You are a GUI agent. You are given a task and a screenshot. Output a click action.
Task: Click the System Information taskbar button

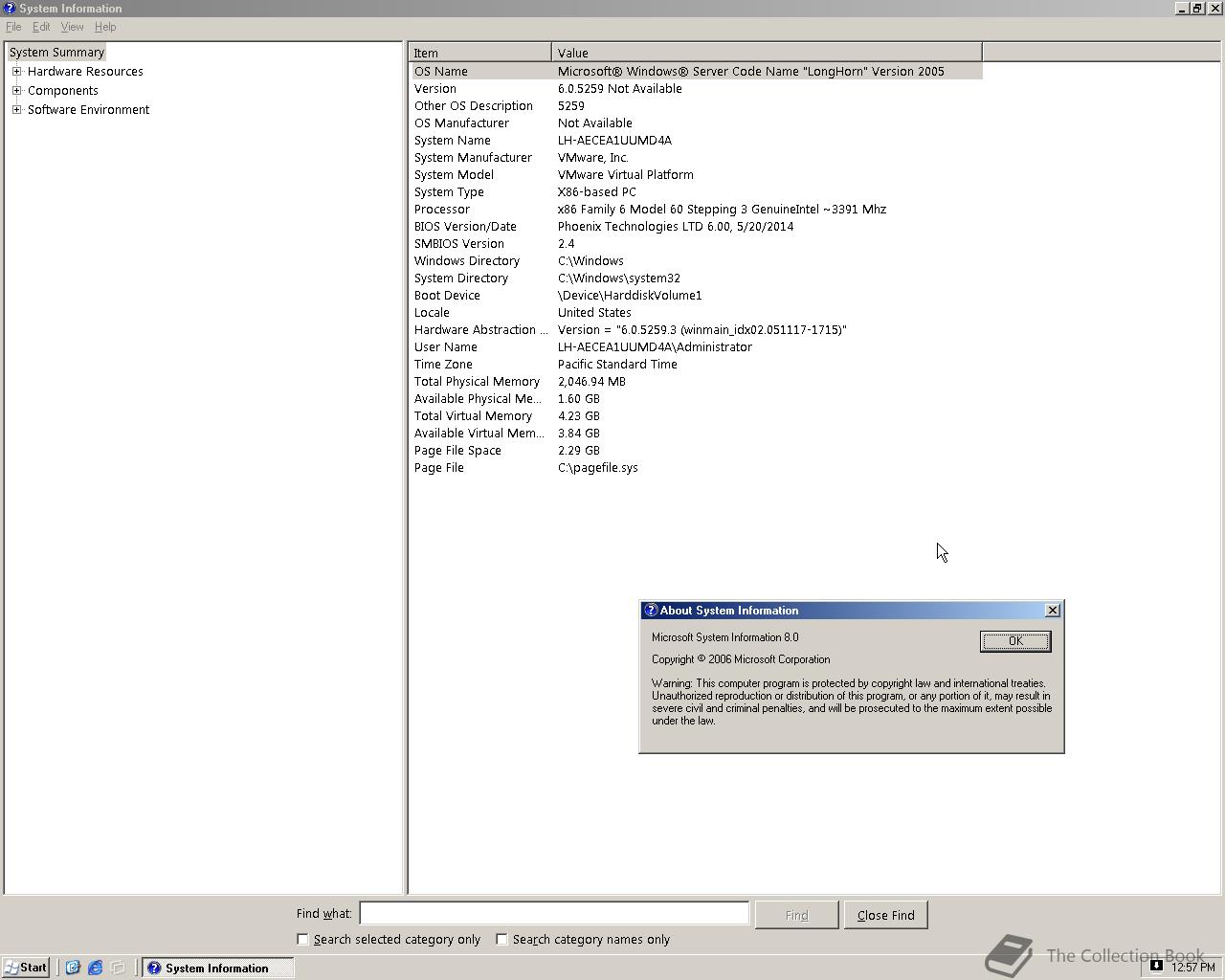[218, 968]
